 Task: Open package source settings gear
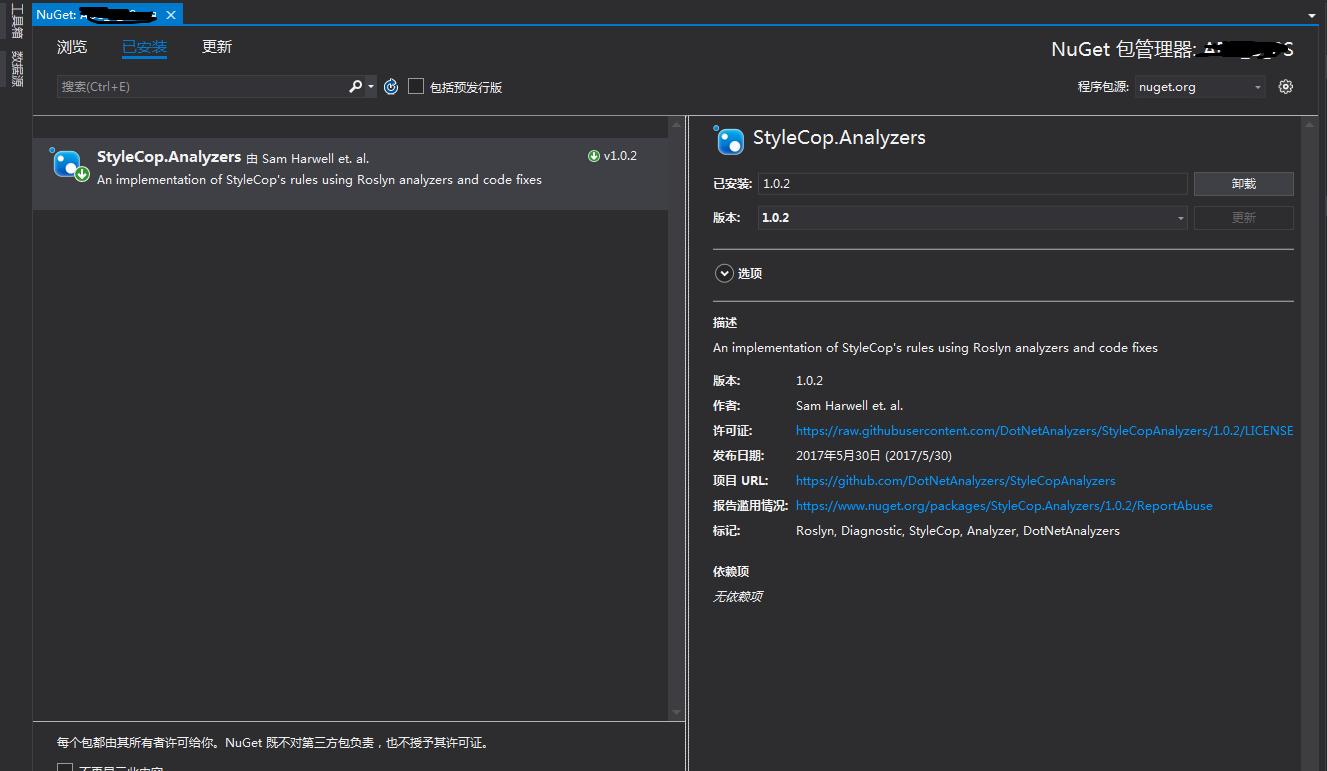tap(1286, 87)
